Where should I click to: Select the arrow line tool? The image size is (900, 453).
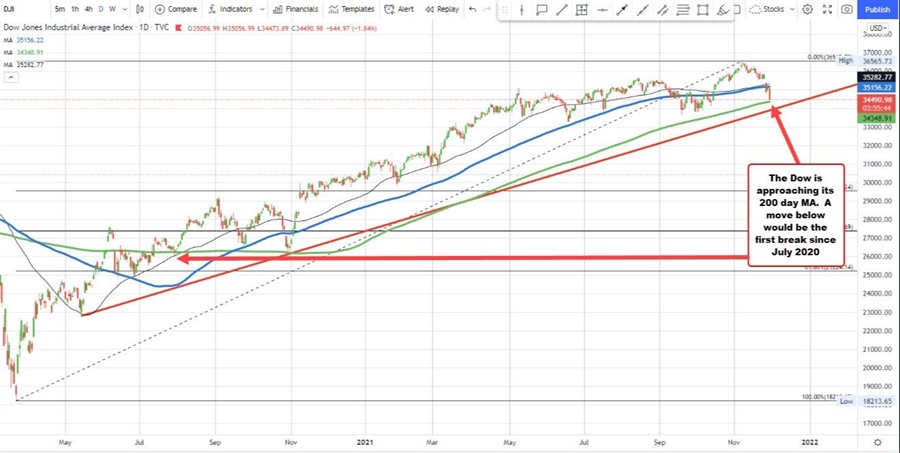622,10
